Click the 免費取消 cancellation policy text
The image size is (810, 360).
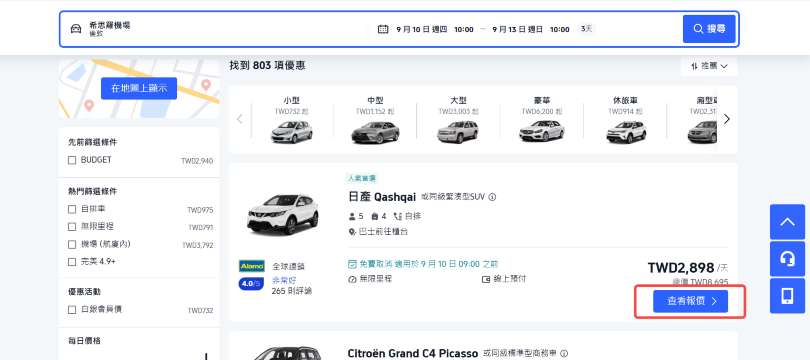click(x=428, y=264)
